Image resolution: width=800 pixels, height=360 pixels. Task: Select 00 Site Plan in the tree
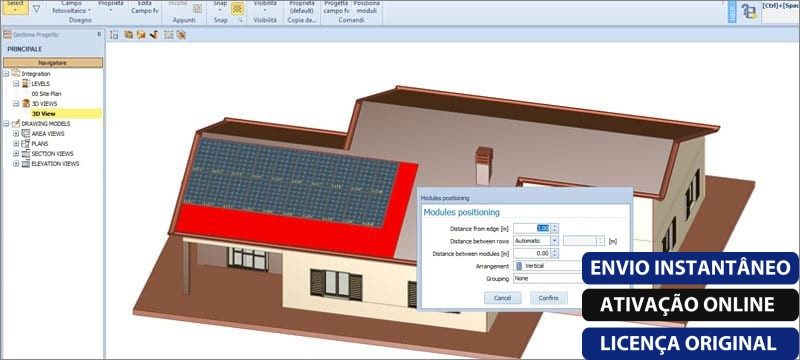tap(46, 94)
